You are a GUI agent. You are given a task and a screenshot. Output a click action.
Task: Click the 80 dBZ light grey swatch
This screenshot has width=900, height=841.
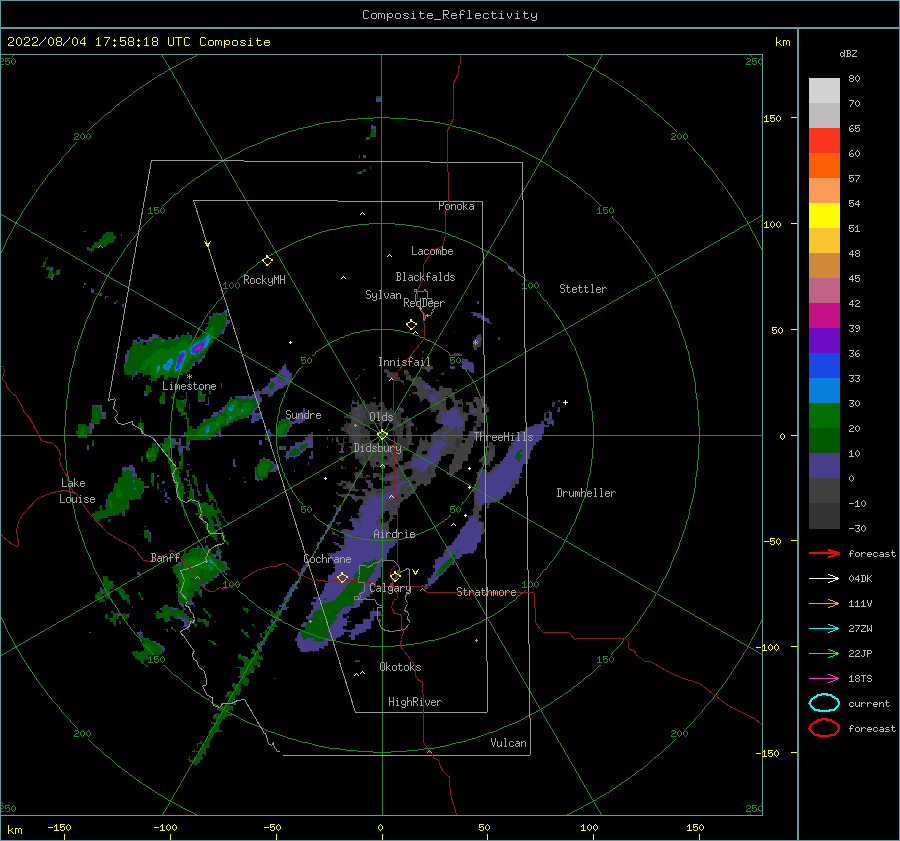824,90
